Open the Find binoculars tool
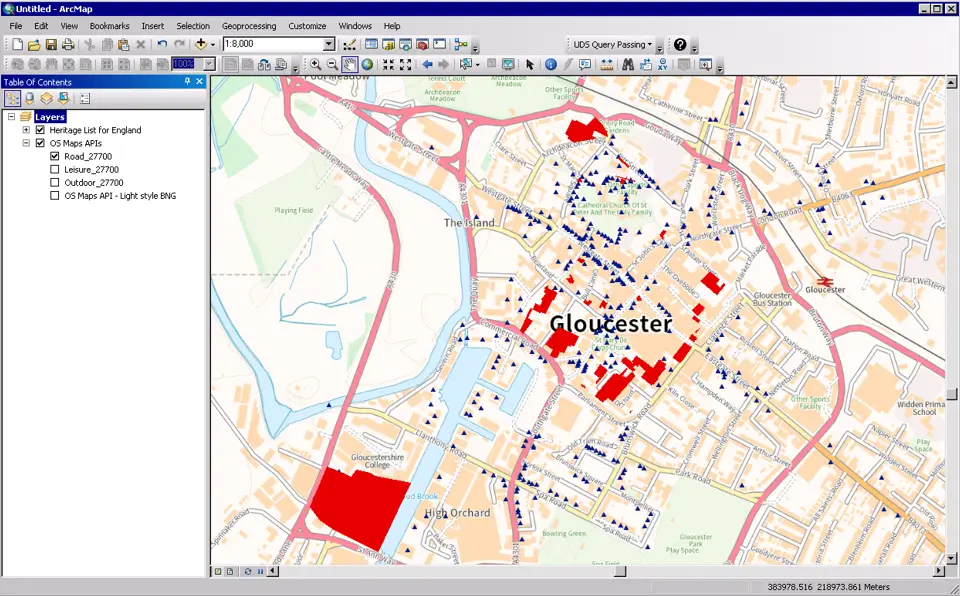960x596 pixels. [x=628, y=64]
